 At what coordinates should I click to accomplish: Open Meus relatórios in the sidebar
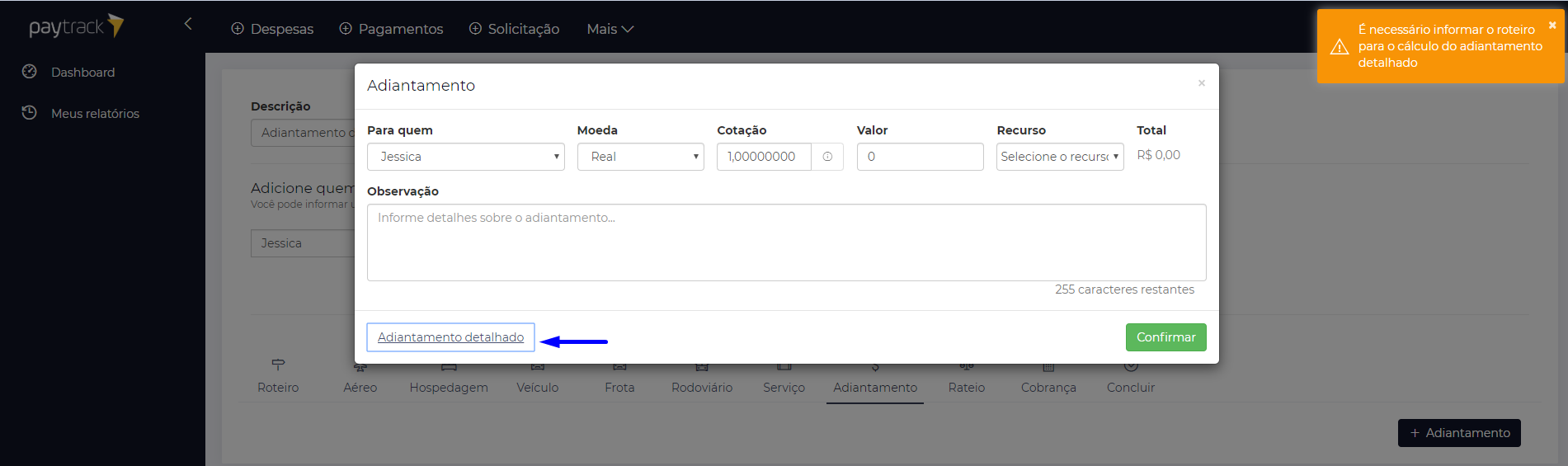tap(95, 114)
